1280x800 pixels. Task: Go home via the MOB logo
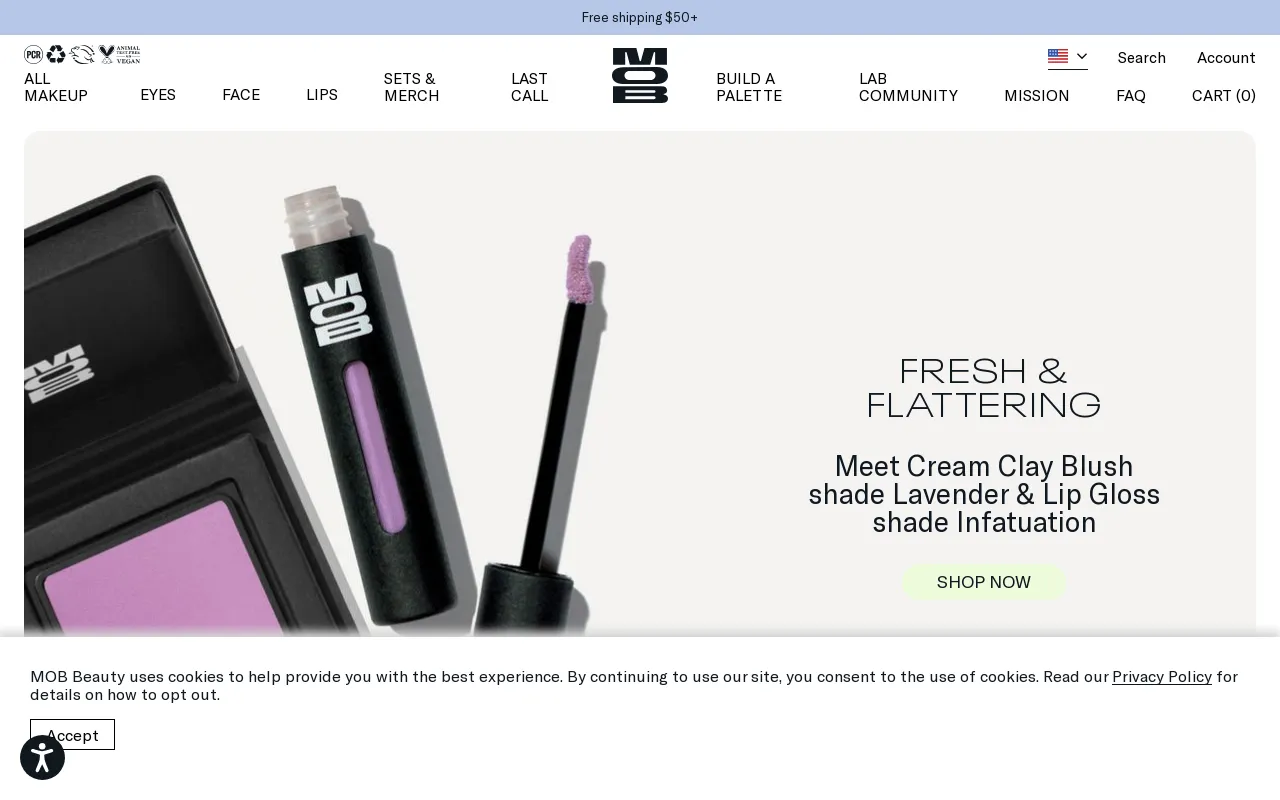pyautogui.click(x=640, y=75)
